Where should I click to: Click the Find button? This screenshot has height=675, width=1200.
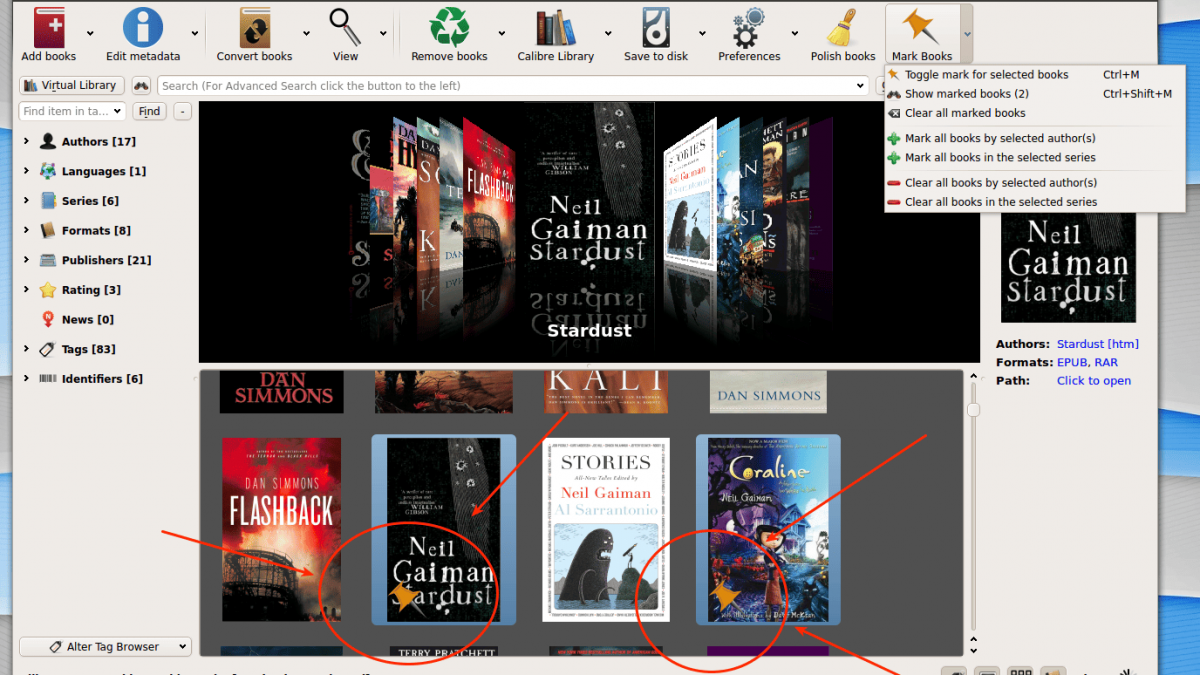[149, 112]
